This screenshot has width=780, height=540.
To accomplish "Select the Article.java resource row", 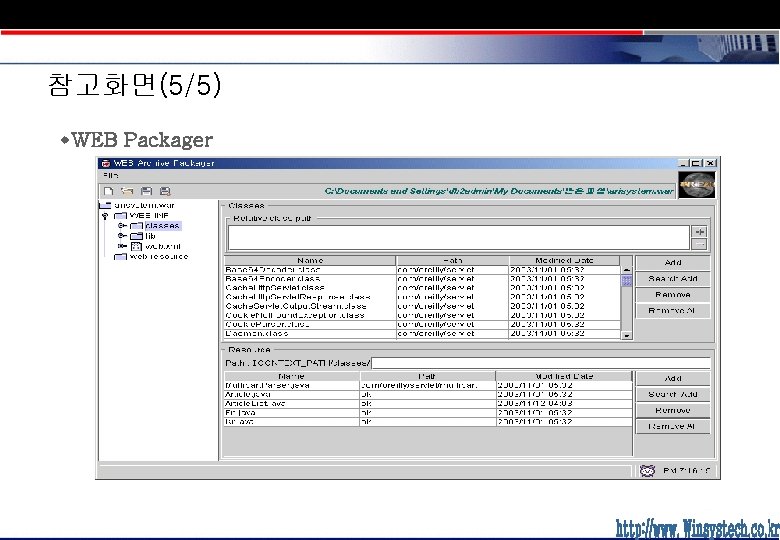I will pos(428,394).
